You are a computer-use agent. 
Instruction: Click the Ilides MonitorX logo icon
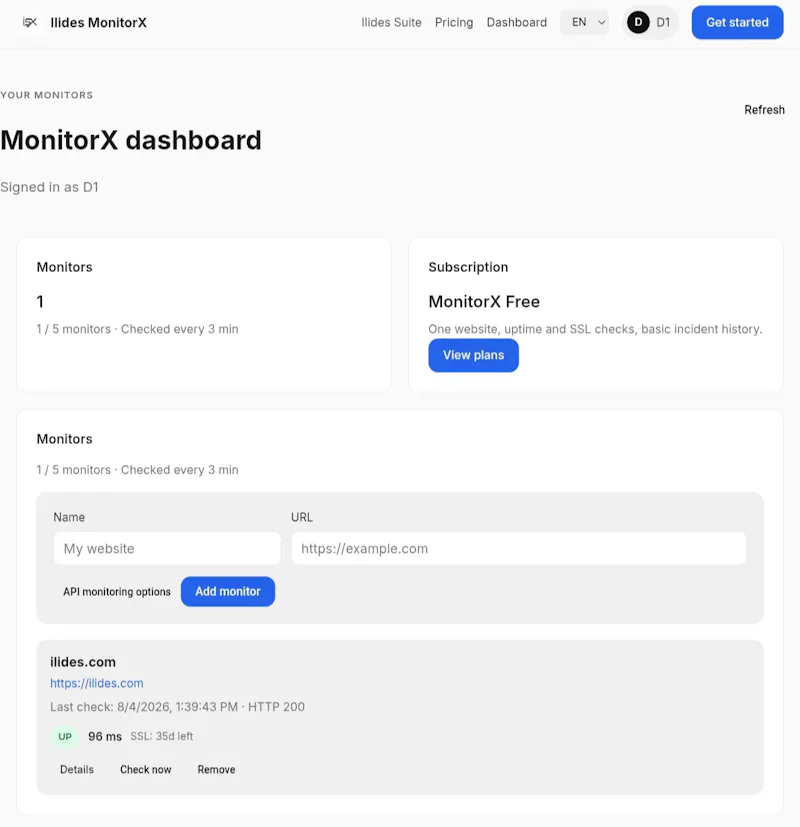pos(30,22)
